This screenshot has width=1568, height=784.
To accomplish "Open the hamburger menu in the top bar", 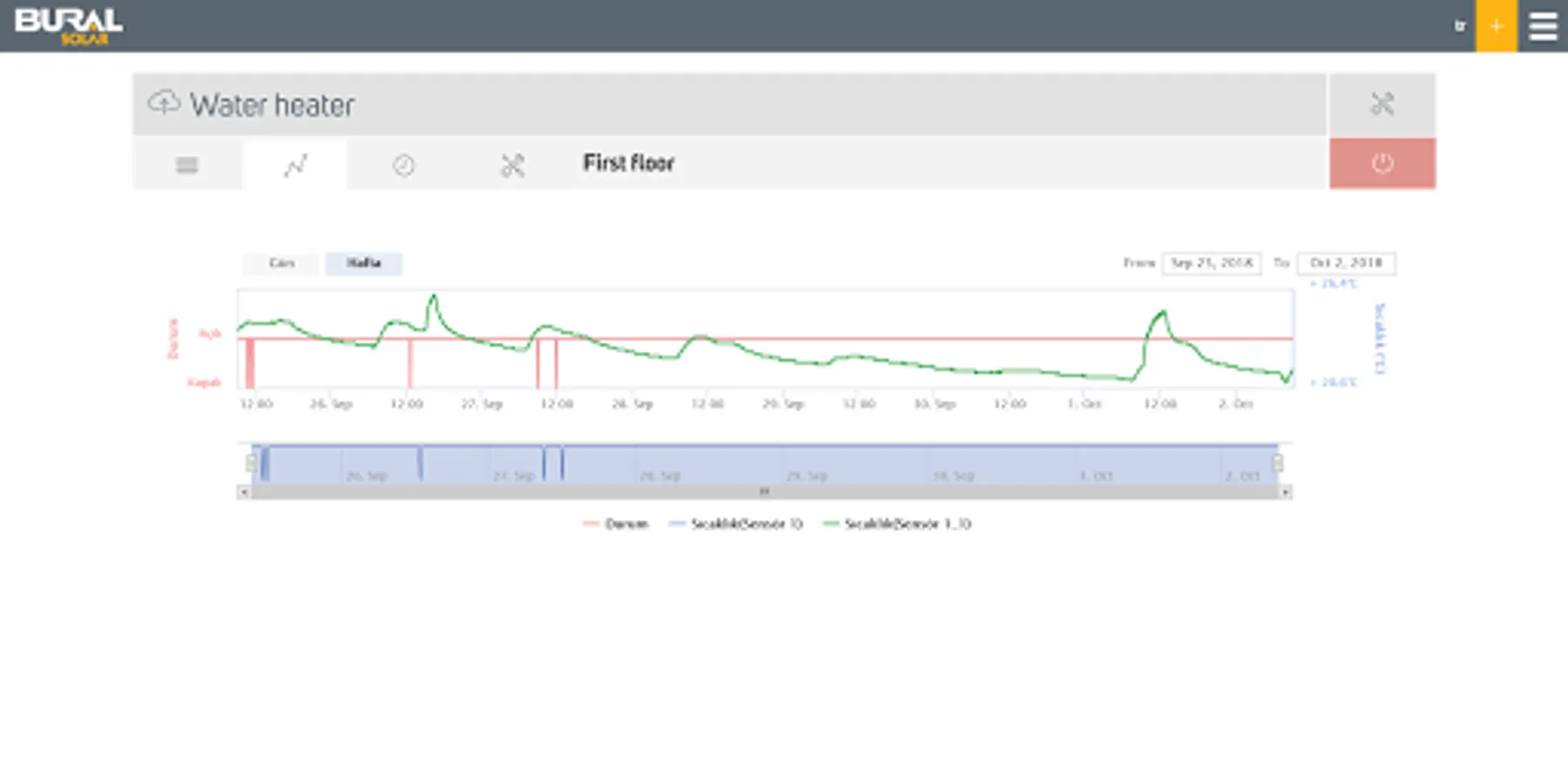I will tap(1543, 26).
